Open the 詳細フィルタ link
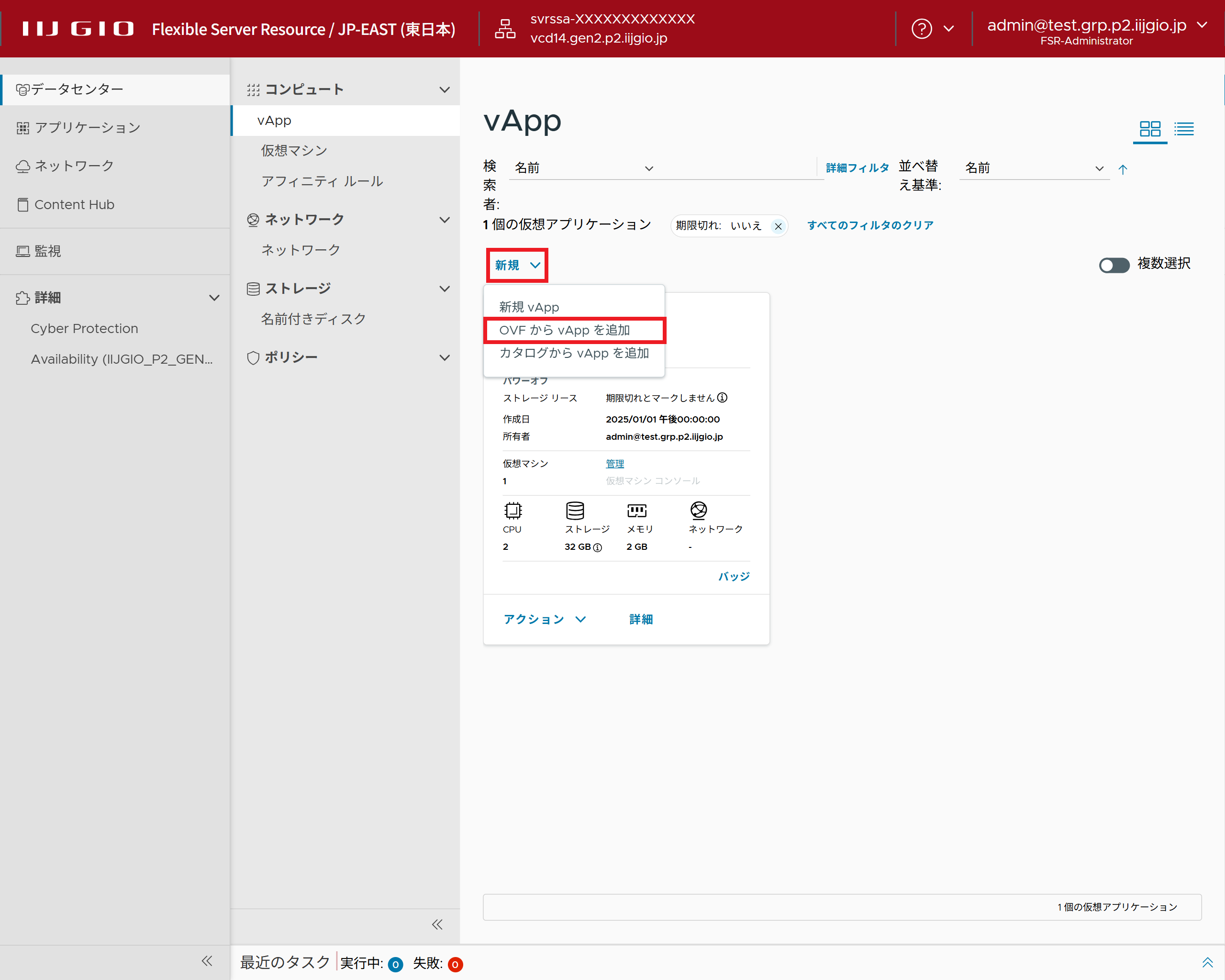 click(857, 167)
